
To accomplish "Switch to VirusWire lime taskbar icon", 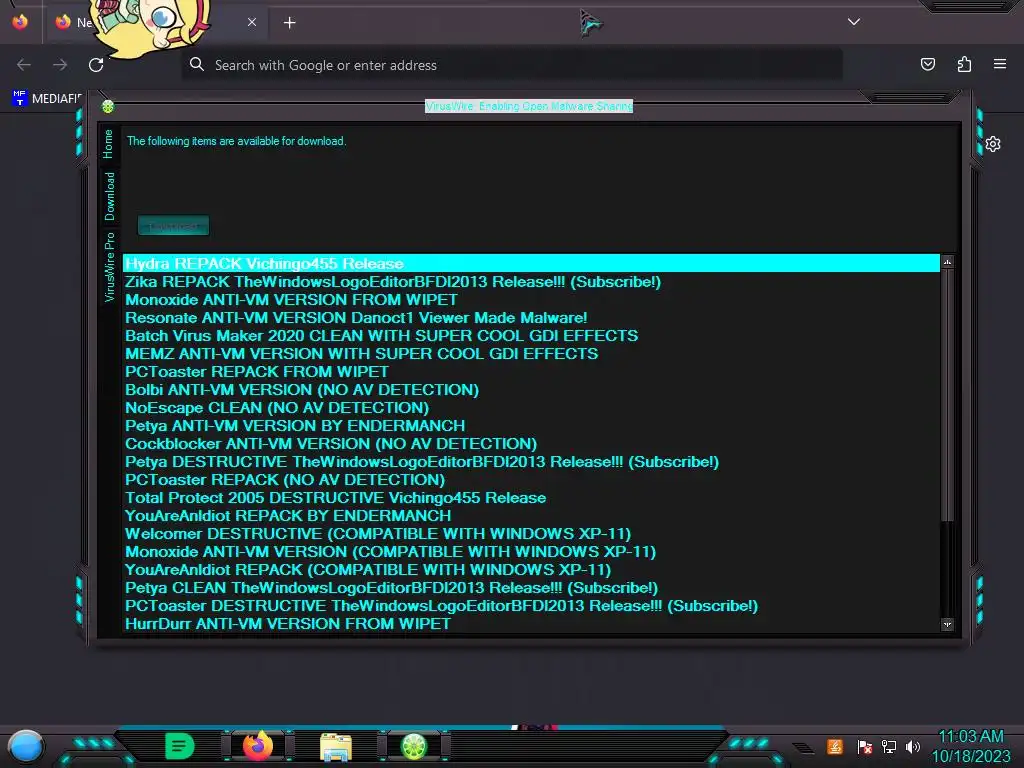I will click(413, 746).
